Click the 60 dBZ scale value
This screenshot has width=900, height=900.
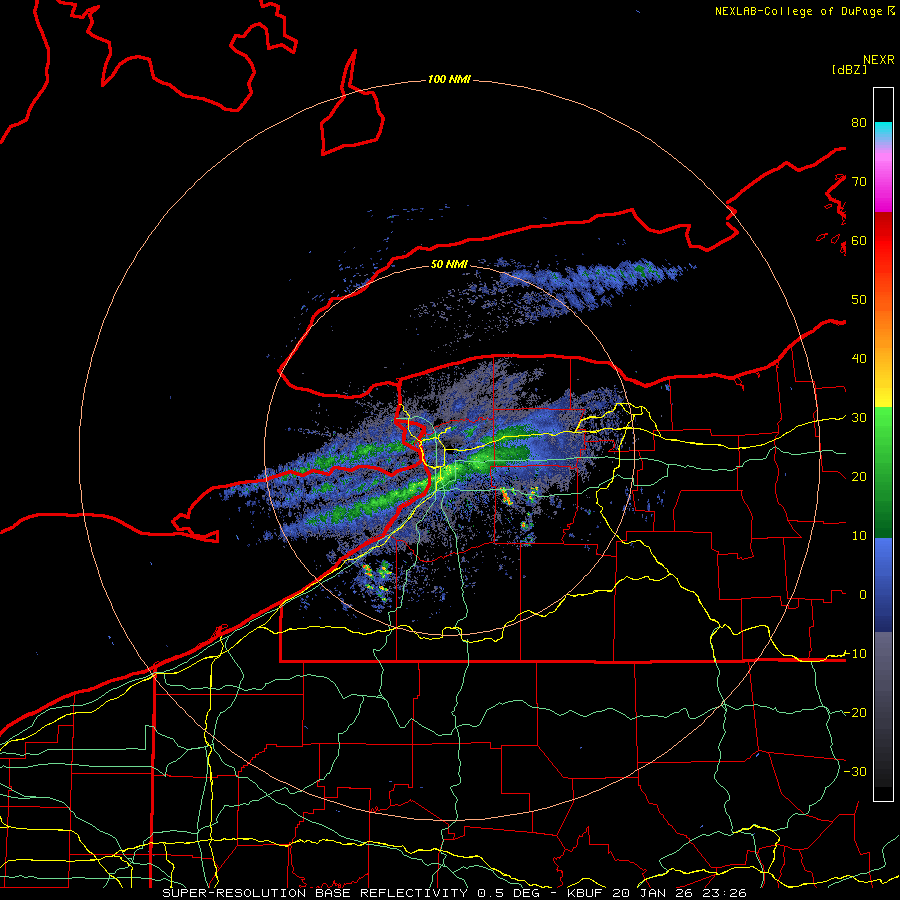tap(859, 240)
